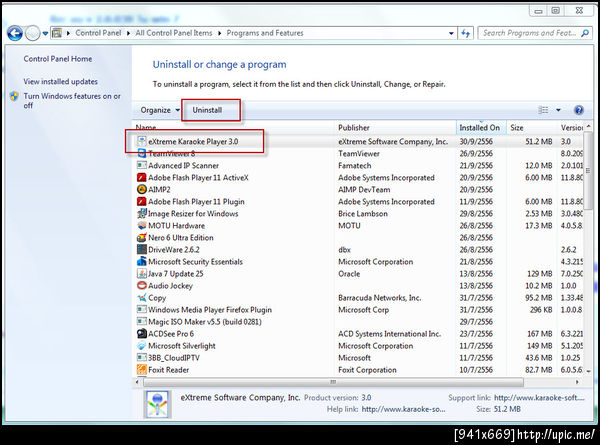Sort by Size column header
The image size is (600, 445).
(x=517, y=128)
